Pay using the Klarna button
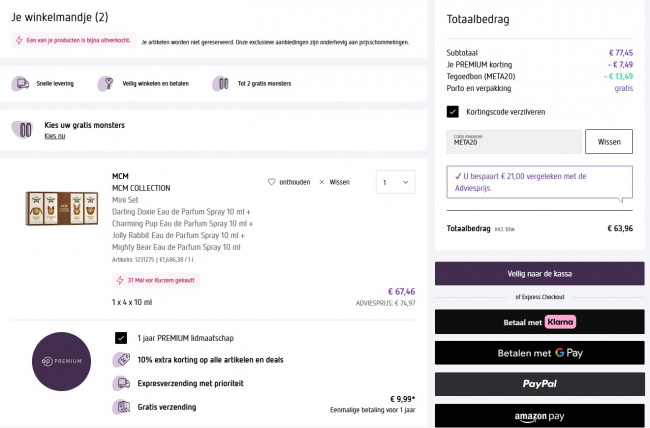Screen dimensions: 650x428 click(x=539, y=322)
